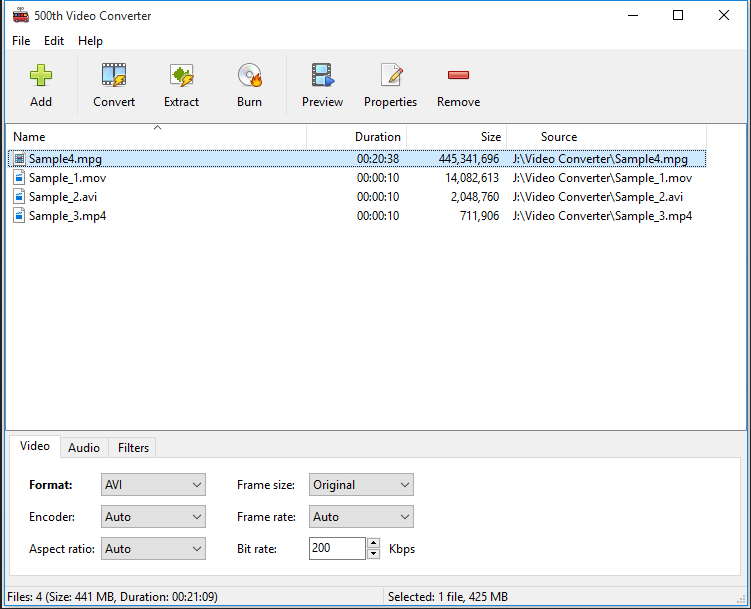The image size is (751, 609).
Task: Switch to the Video tab
Action: coord(35,446)
